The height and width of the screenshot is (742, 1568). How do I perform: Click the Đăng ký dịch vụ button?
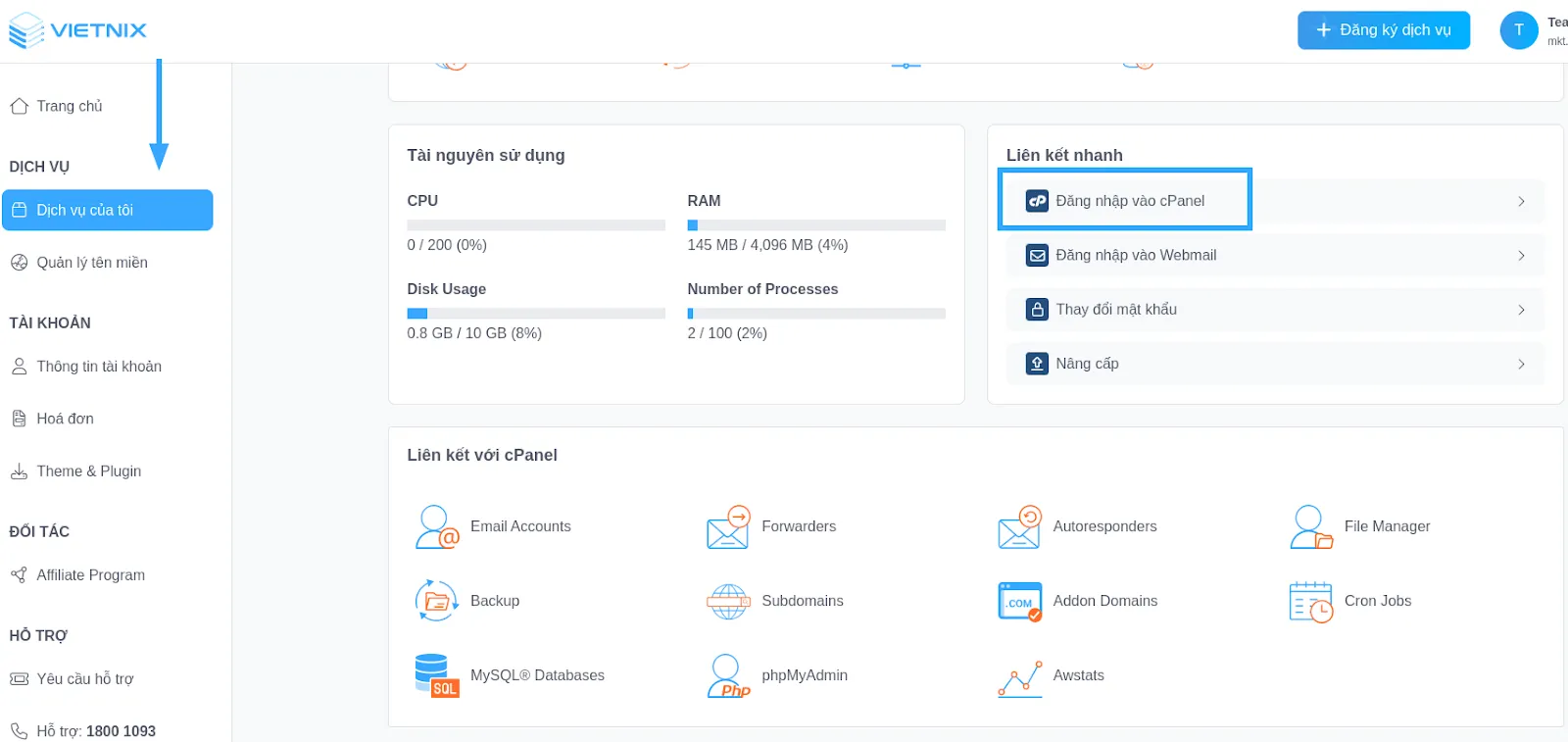pyautogui.click(x=1384, y=30)
